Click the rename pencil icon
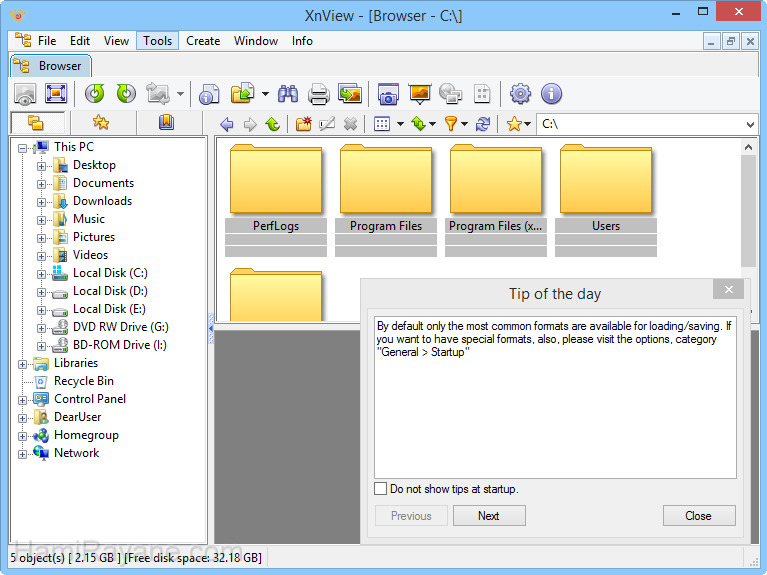The image size is (767, 575). point(327,124)
